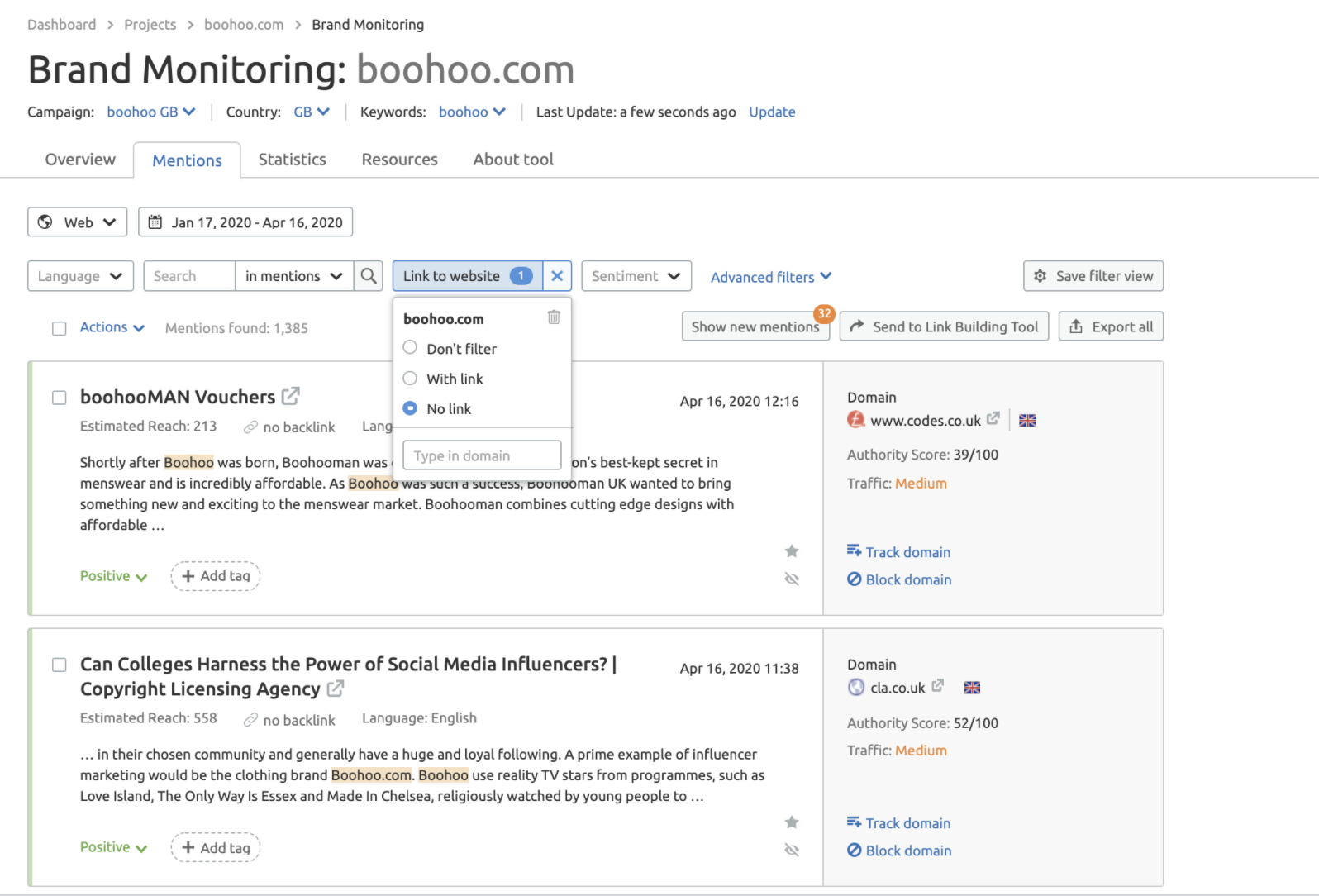Click the globe icon in Web selector
Viewport: 1319px width, 896px height.
[x=45, y=222]
